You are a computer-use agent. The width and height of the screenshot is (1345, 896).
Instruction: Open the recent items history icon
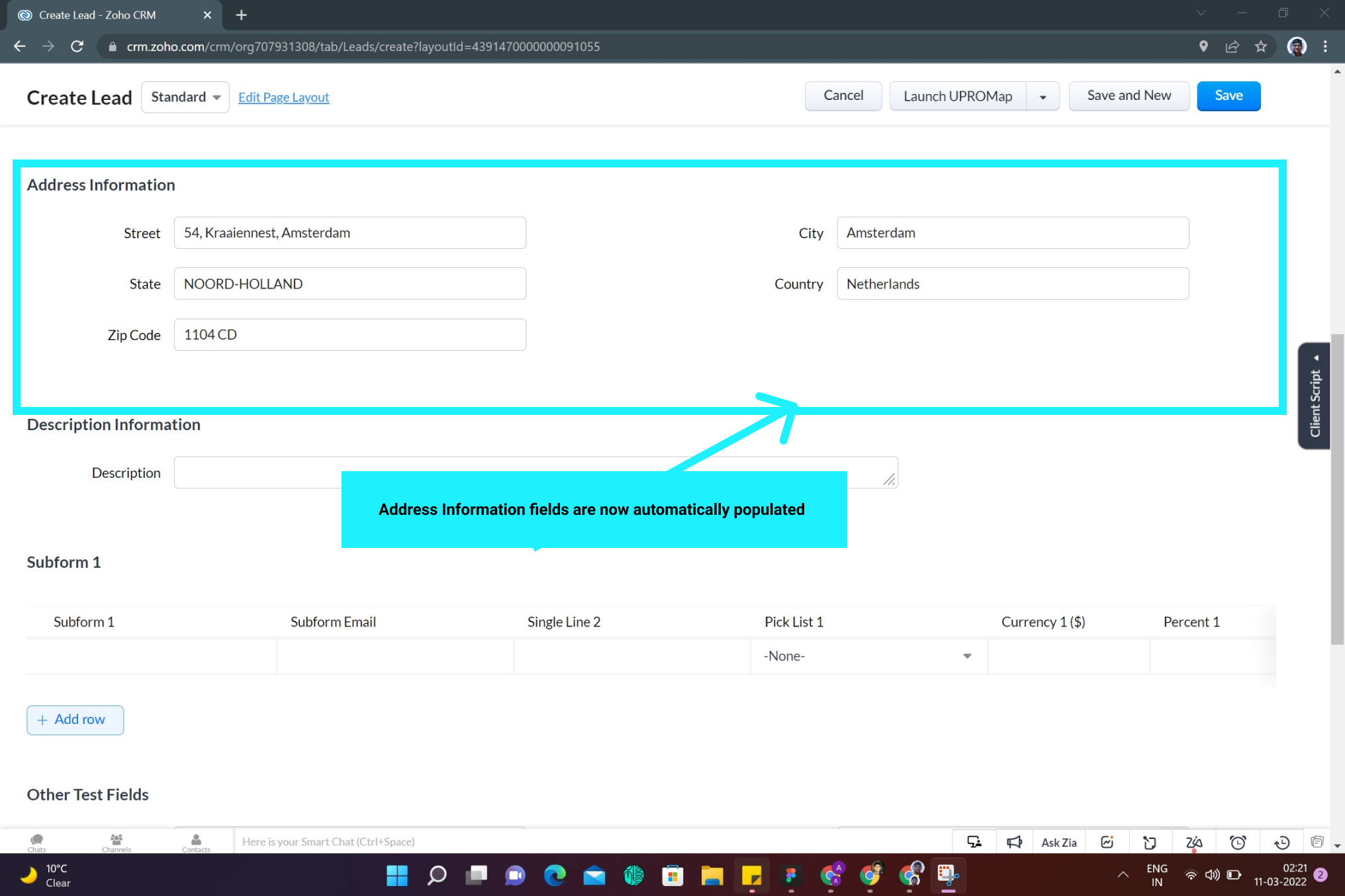pos(1282,842)
